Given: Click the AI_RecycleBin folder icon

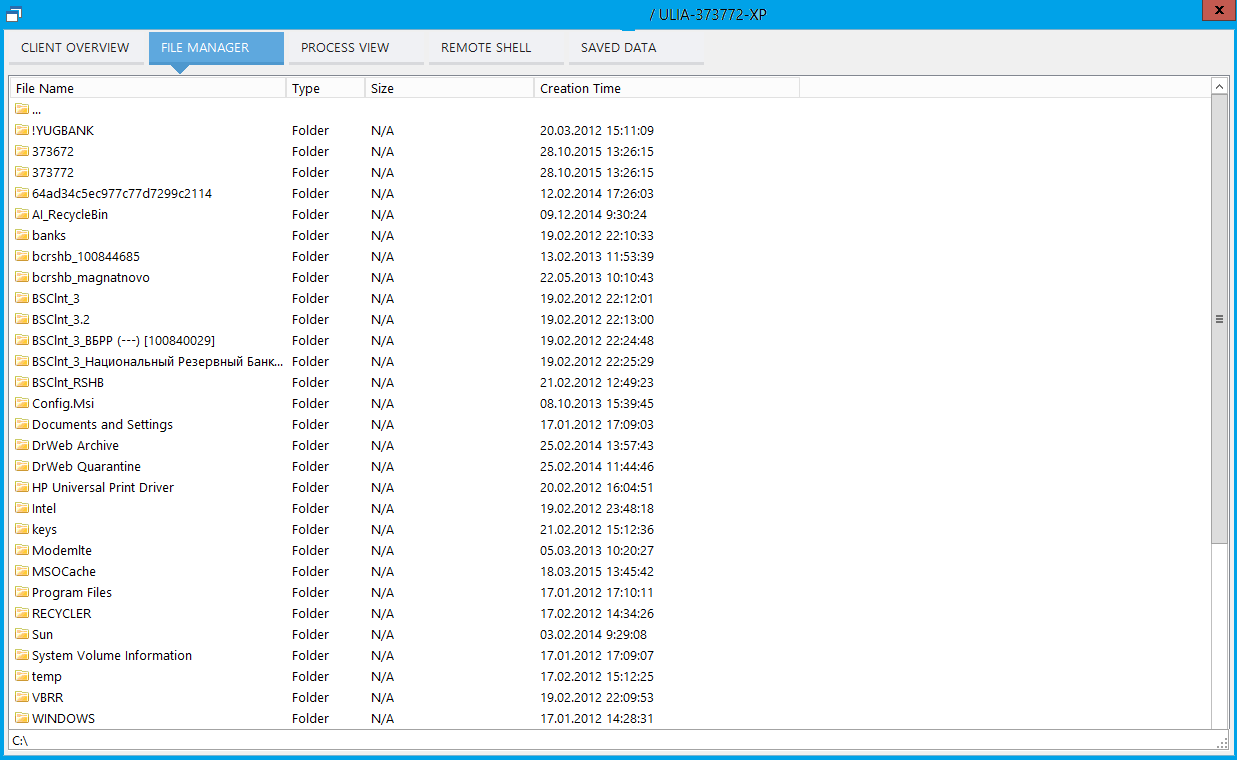Looking at the screenshot, I should [22, 214].
